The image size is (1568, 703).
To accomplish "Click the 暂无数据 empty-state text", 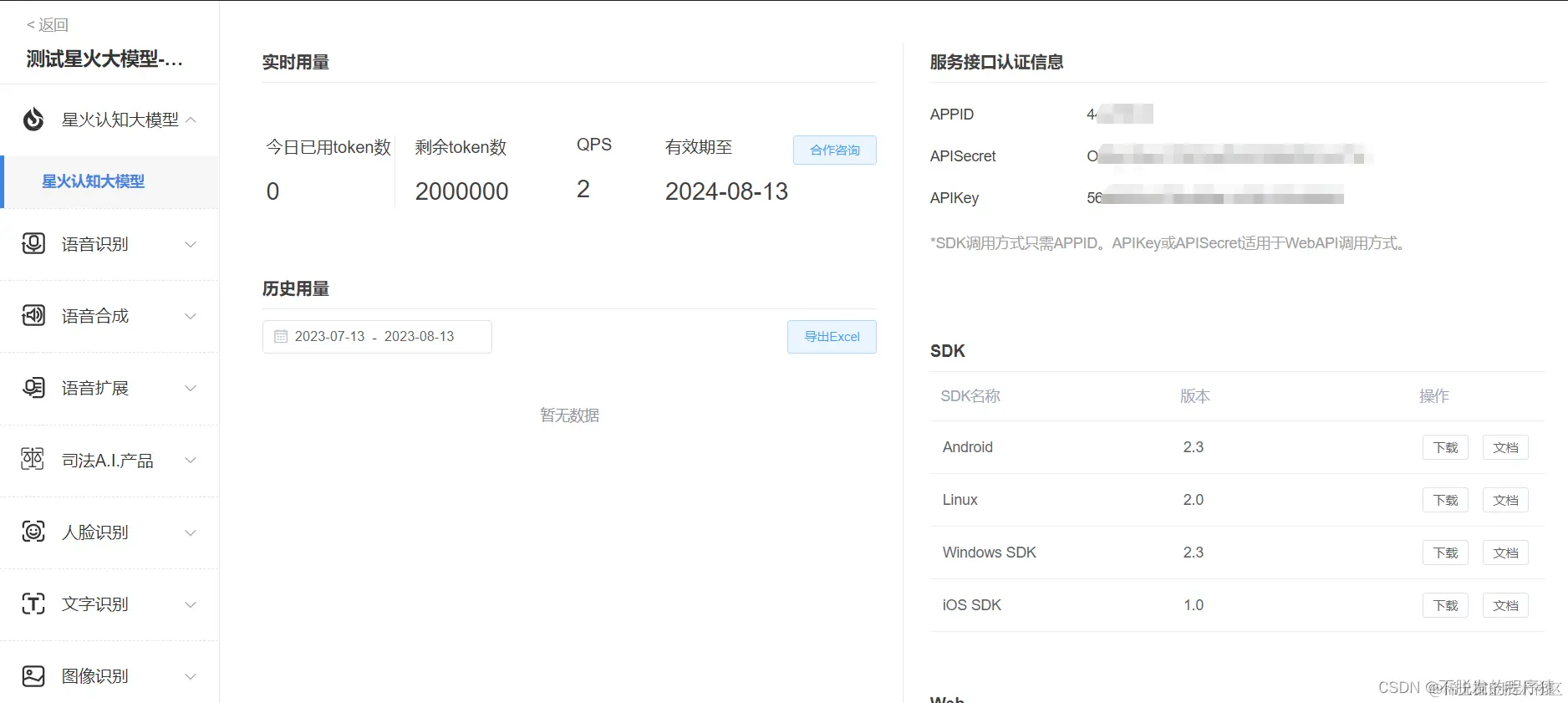I will (x=569, y=415).
